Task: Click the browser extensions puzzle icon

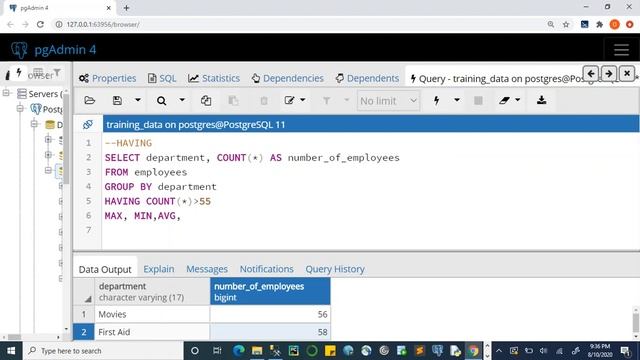Action: click(x=599, y=24)
